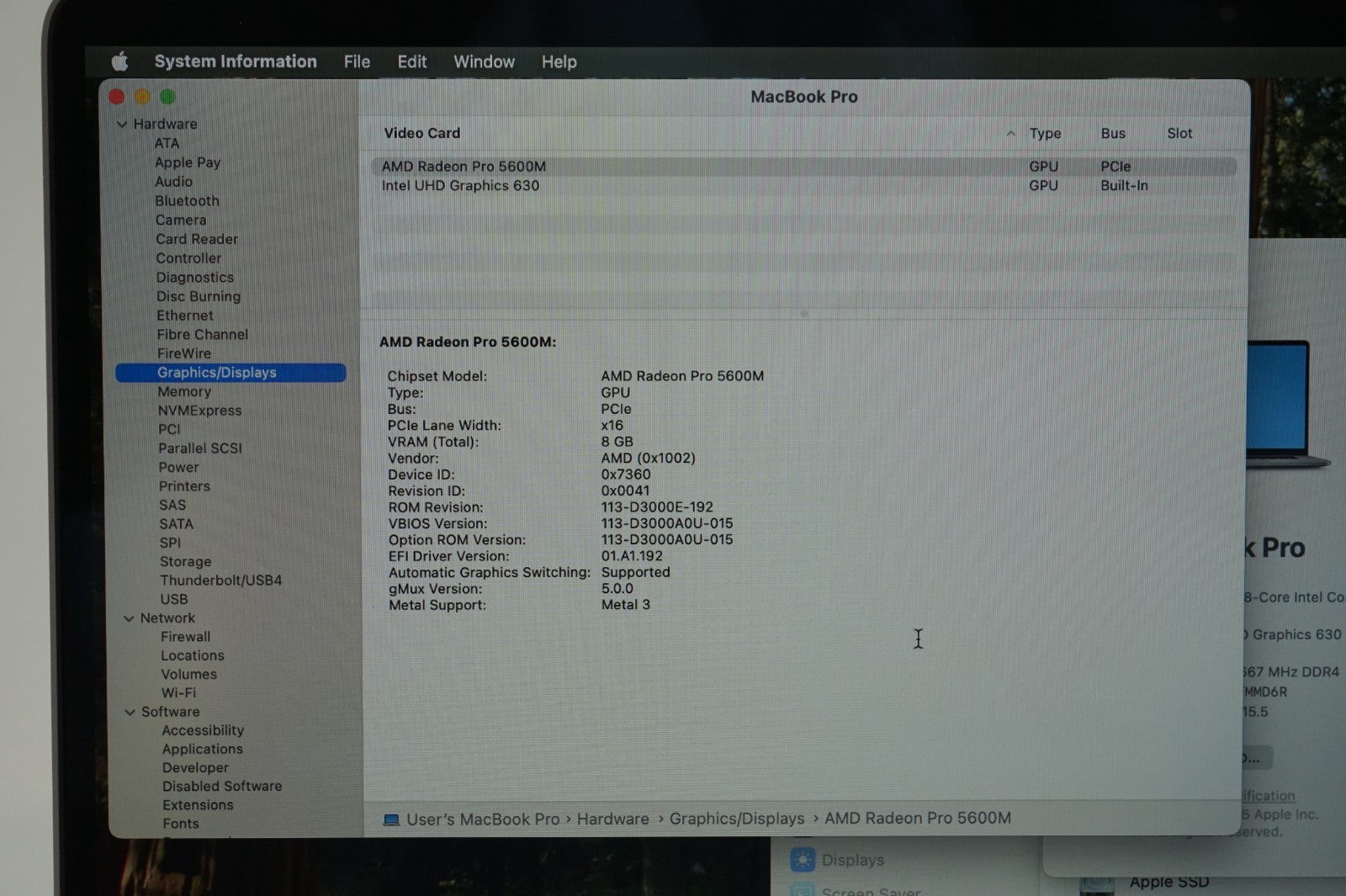Open the File menu
The image size is (1346, 896).
coord(357,61)
